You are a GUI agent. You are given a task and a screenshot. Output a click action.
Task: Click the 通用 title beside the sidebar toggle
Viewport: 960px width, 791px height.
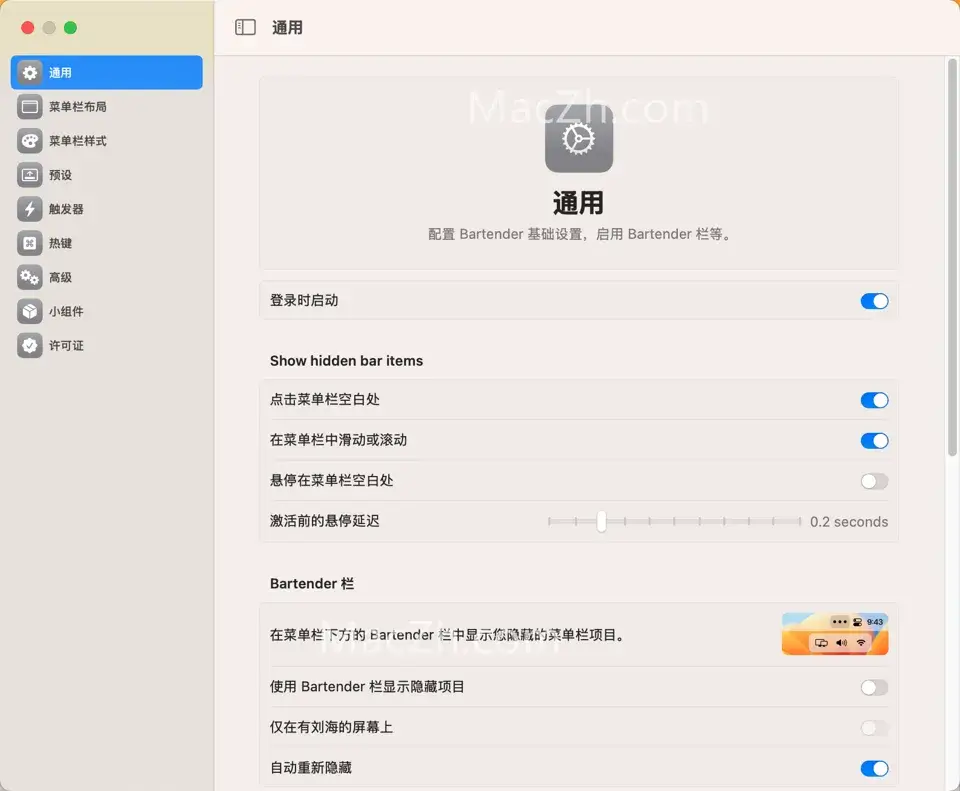click(287, 28)
